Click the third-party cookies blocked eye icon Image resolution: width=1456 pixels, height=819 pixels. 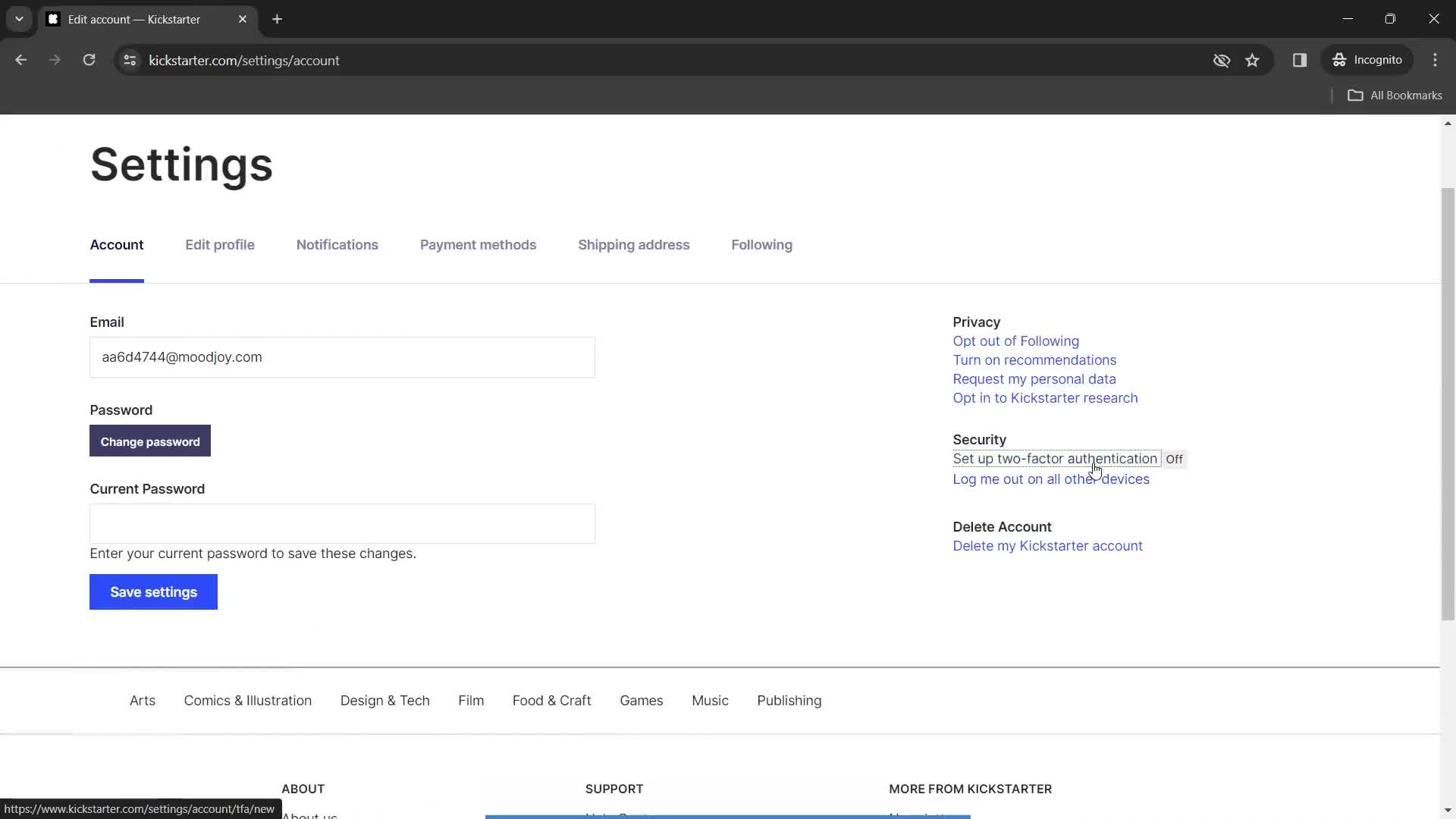1221,60
